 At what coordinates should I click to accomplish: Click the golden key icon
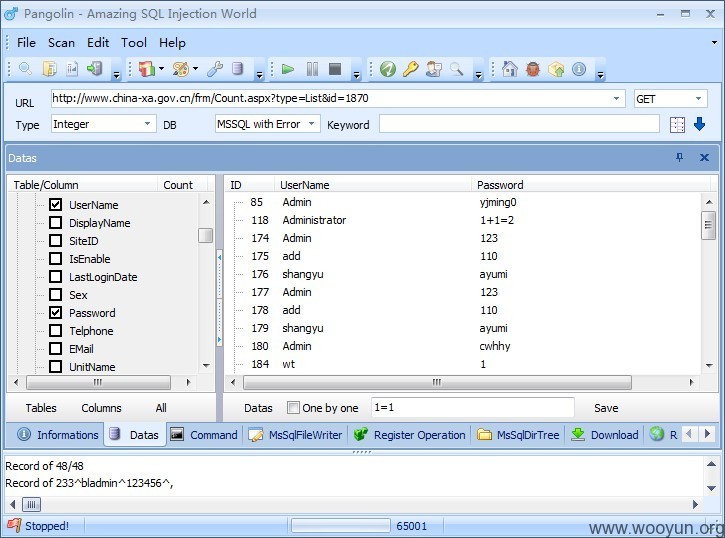[x=410, y=69]
